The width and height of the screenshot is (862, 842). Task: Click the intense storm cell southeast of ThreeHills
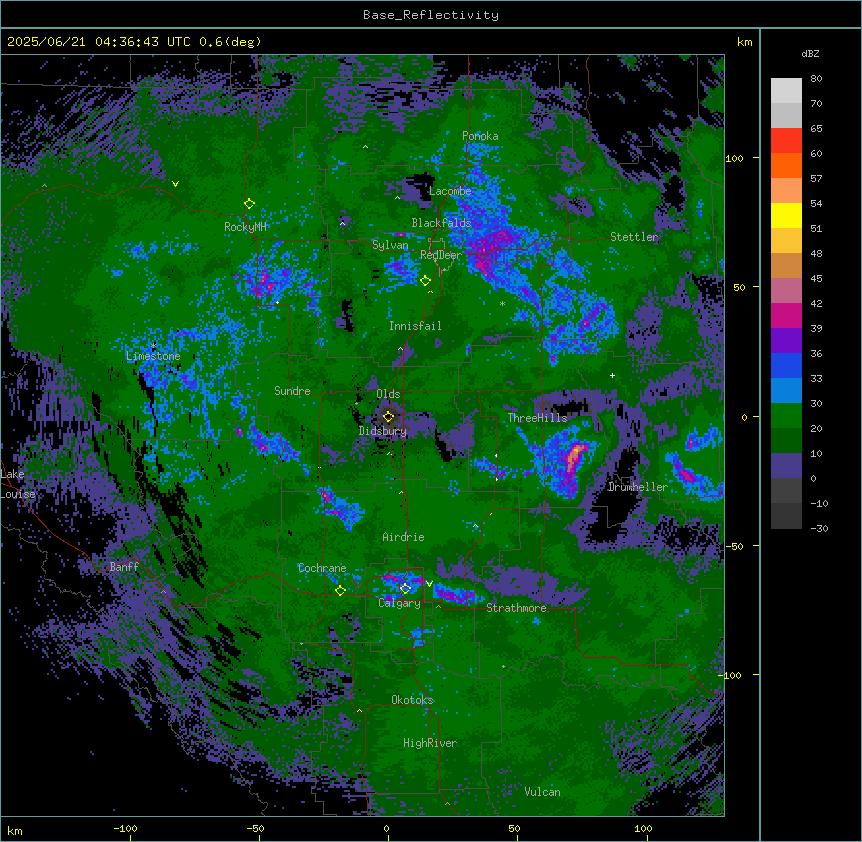point(572,461)
